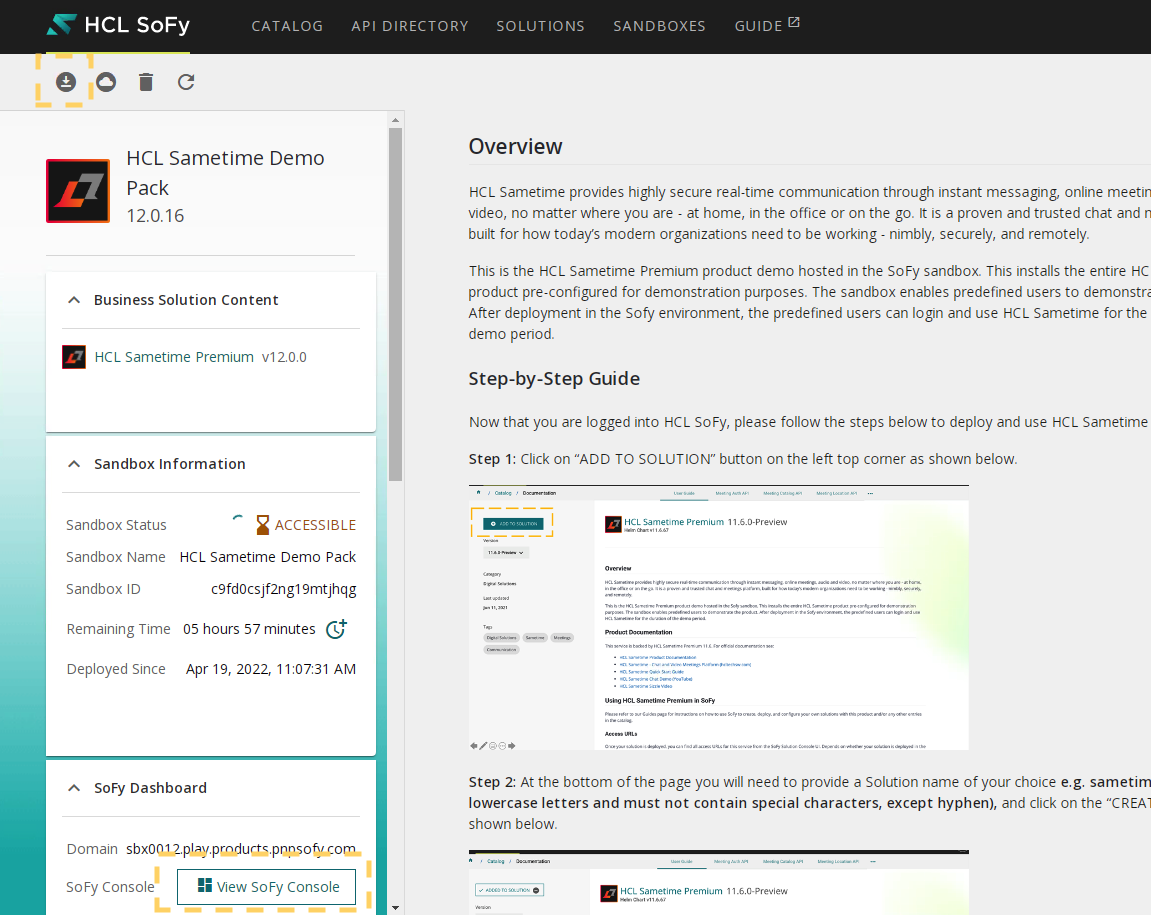The width and height of the screenshot is (1151, 915).
Task: Click the HCL Sametime Premium product icon
Action: pos(74,357)
